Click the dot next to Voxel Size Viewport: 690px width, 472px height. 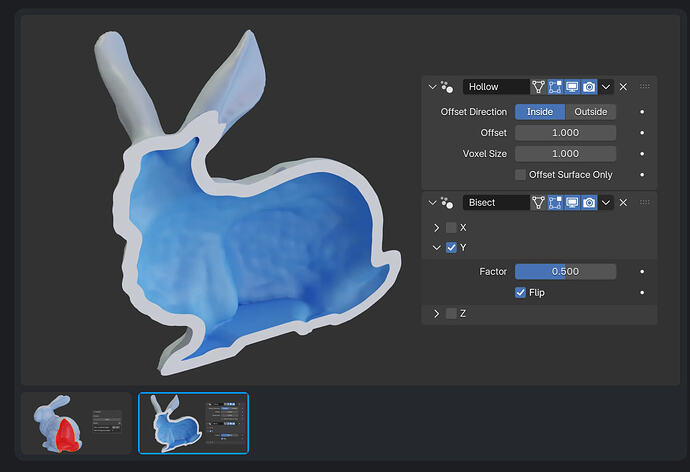(x=642, y=154)
